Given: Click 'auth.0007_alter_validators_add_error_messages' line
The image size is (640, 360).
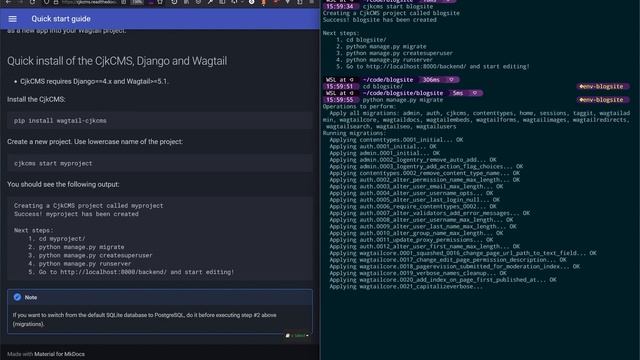Looking at the screenshot, I should pyautogui.click(x=429, y=213).
